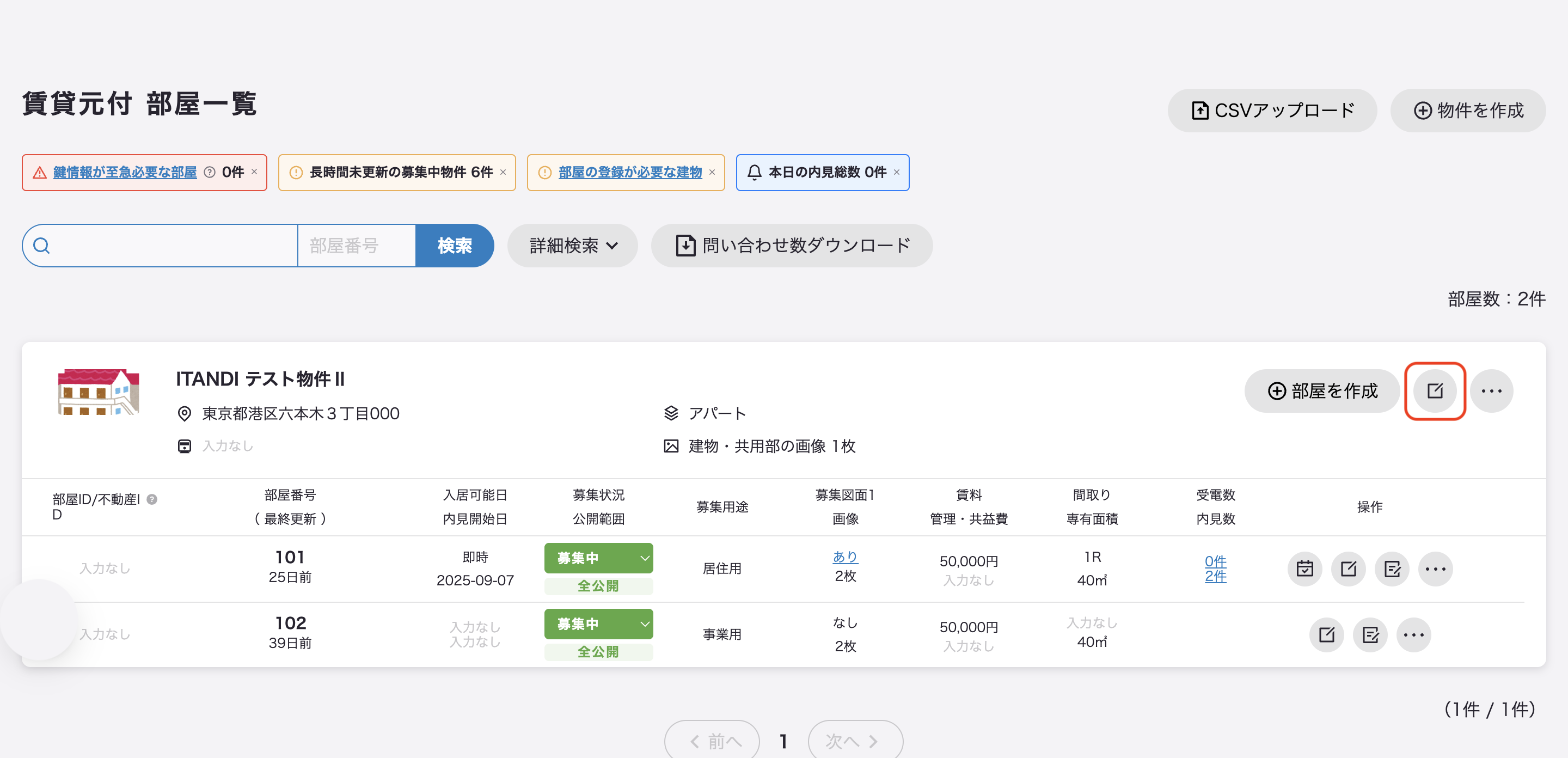Click the magnifier icon in search box
This screenshot has height=758, width=1568.
(x=41, y=246)
